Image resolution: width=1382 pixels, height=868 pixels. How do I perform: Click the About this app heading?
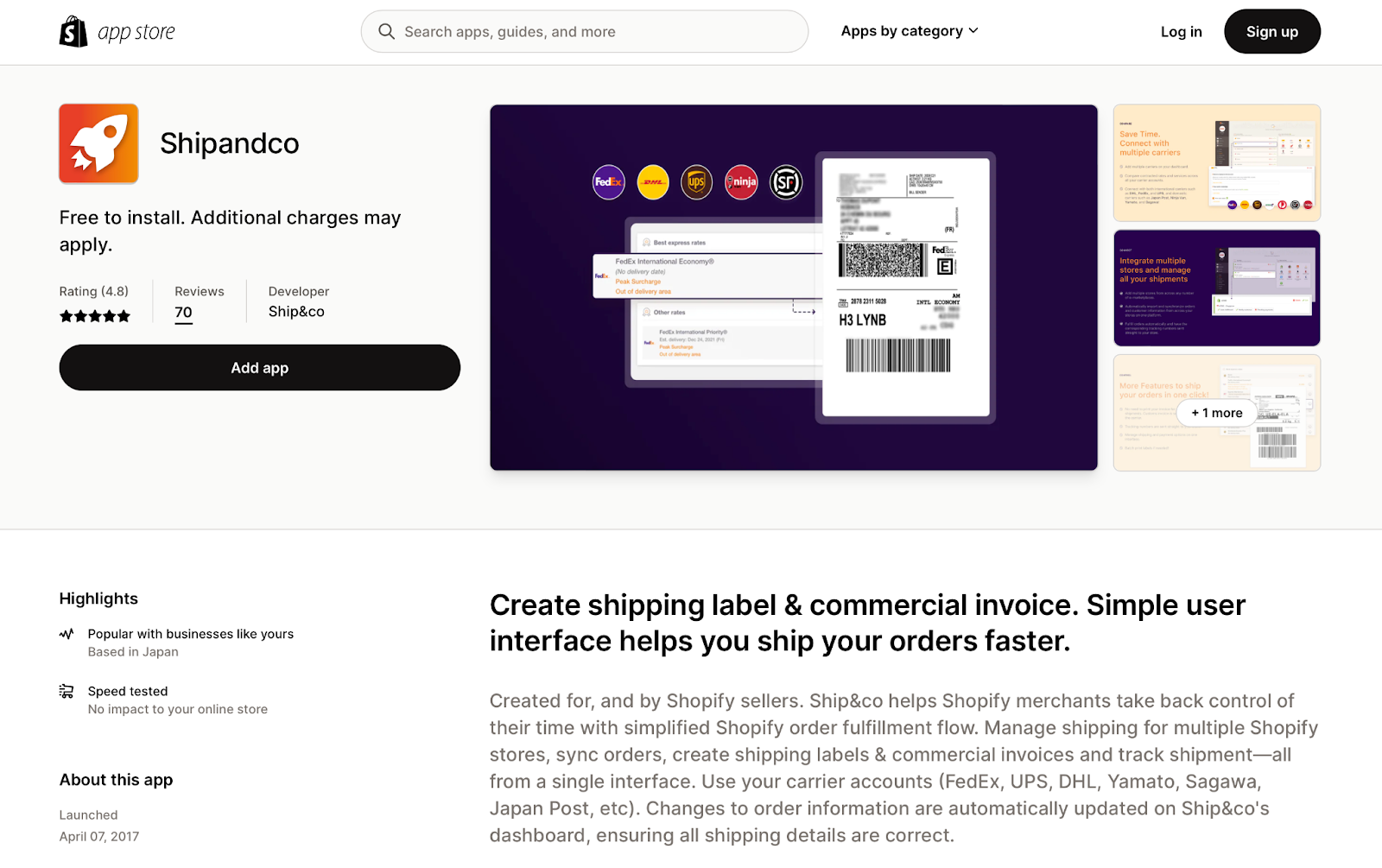tap(117, 780)
